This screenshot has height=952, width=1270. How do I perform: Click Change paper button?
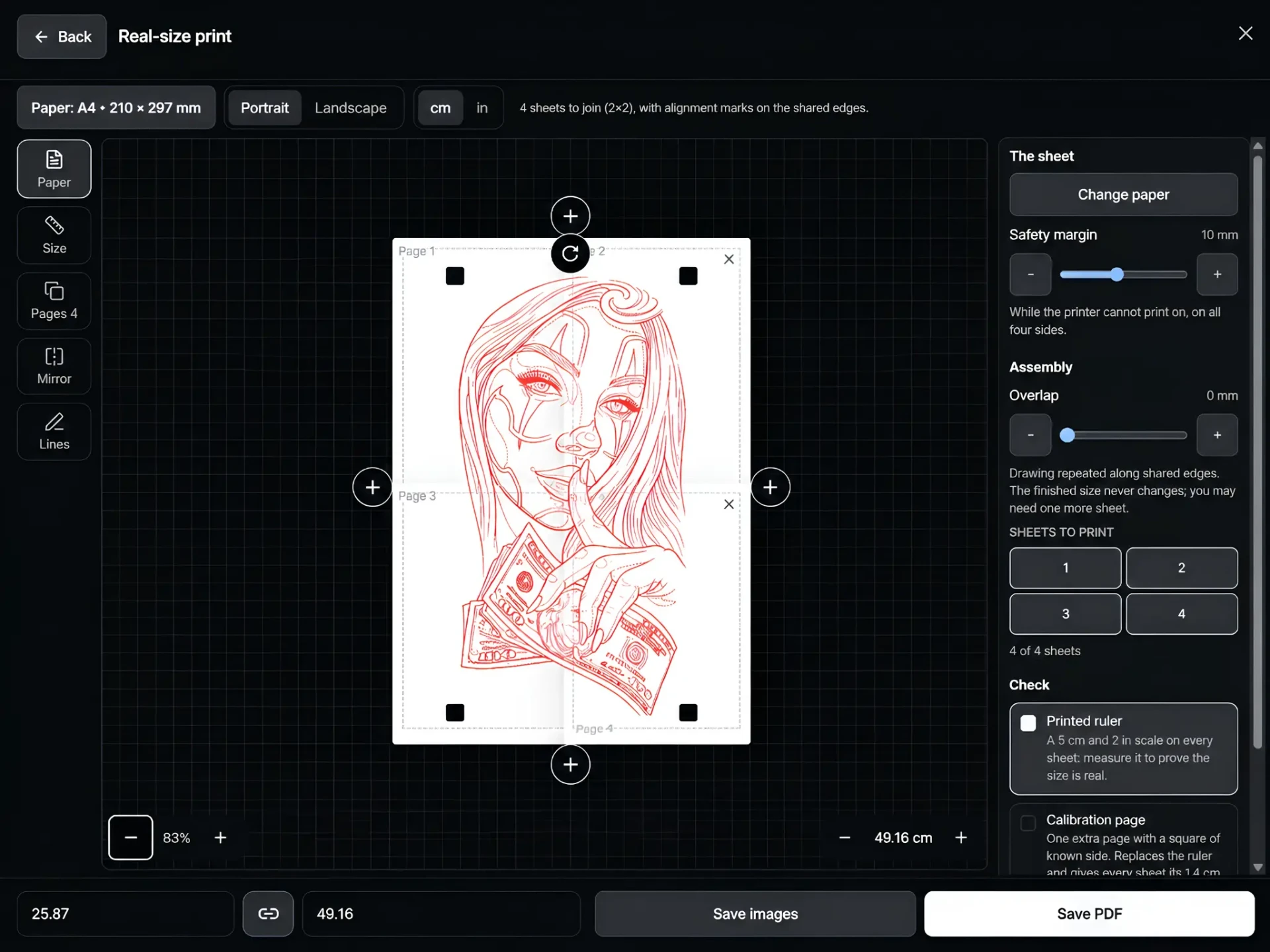point(1123,194)
